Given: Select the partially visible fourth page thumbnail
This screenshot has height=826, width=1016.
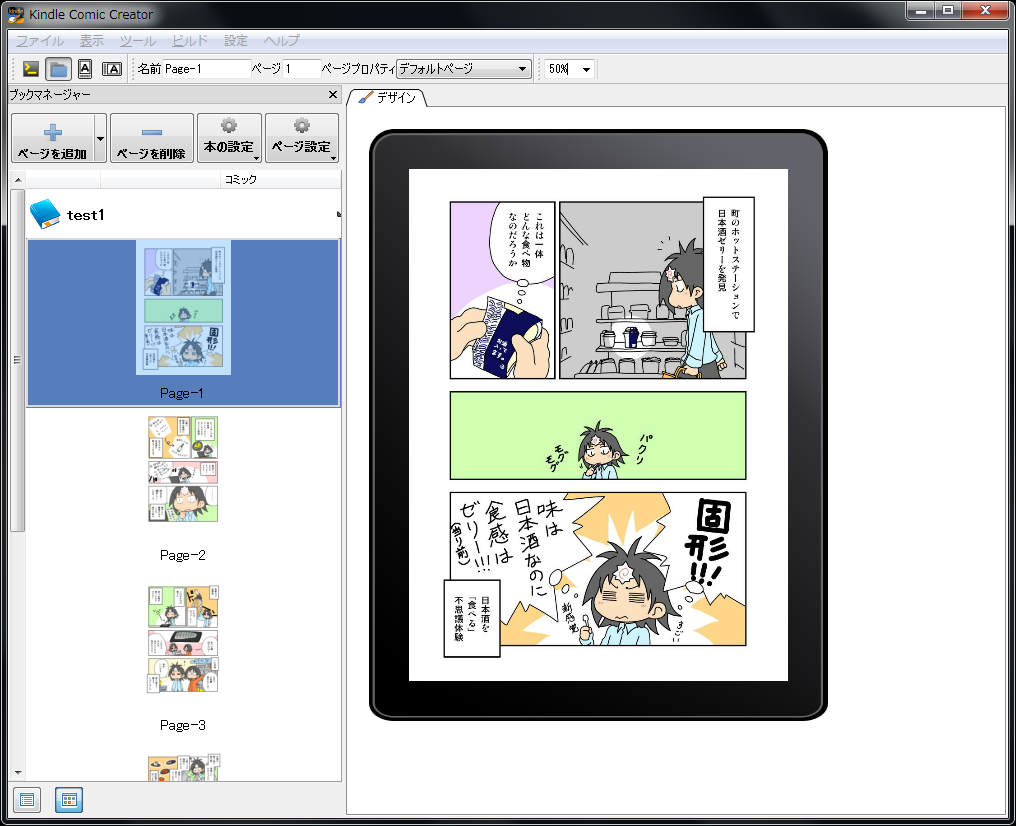Looking at the screenshot, I should [183, 768].
